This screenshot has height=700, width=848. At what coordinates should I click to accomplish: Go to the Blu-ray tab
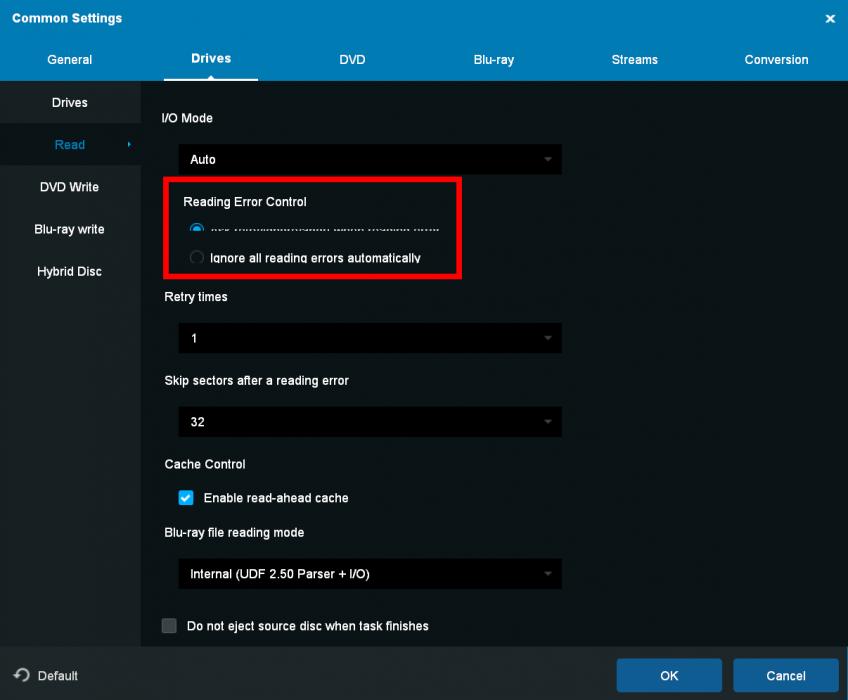pyautogui.click(x=493, y=60)
